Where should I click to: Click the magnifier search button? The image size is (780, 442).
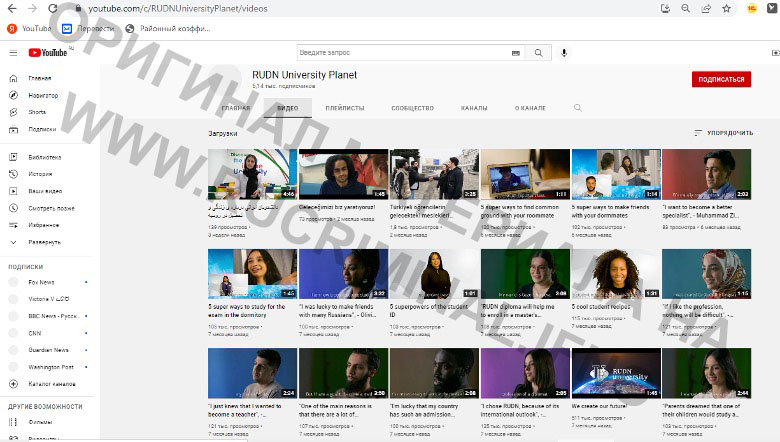click(x=538, y=53)
